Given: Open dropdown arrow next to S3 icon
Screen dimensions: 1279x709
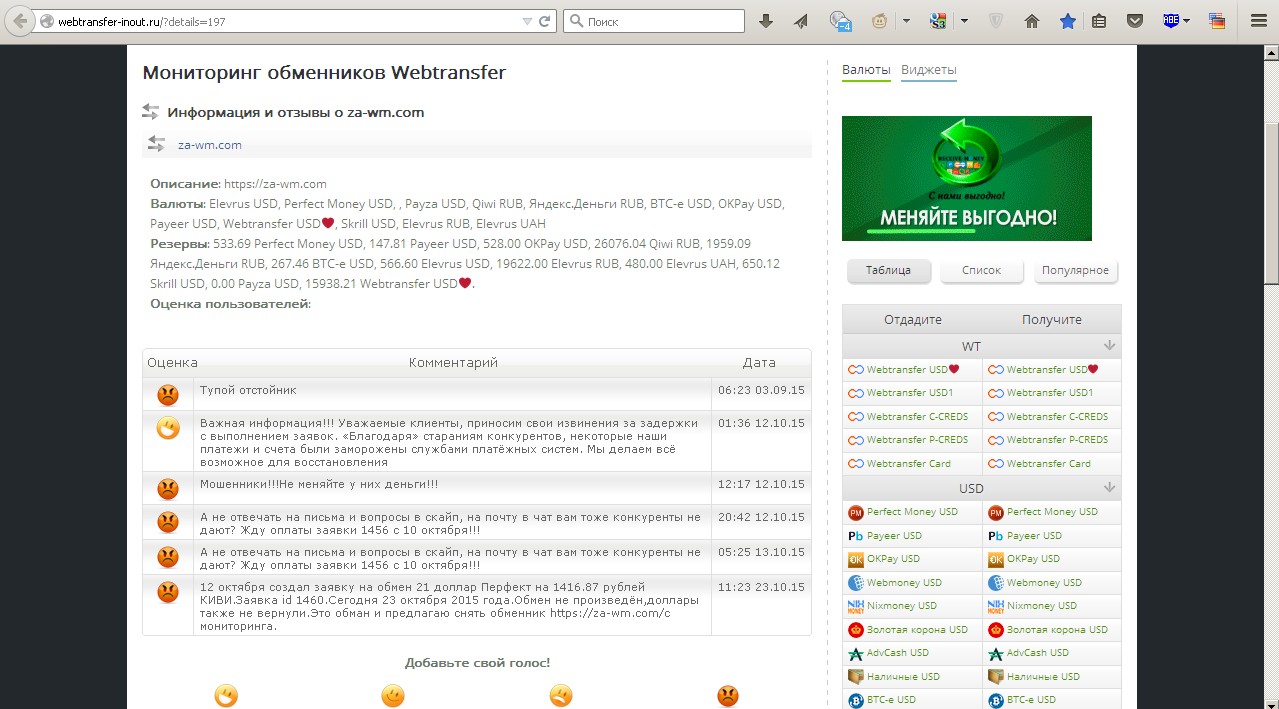Looking at the screenshot, I should (x=964, y=21).
